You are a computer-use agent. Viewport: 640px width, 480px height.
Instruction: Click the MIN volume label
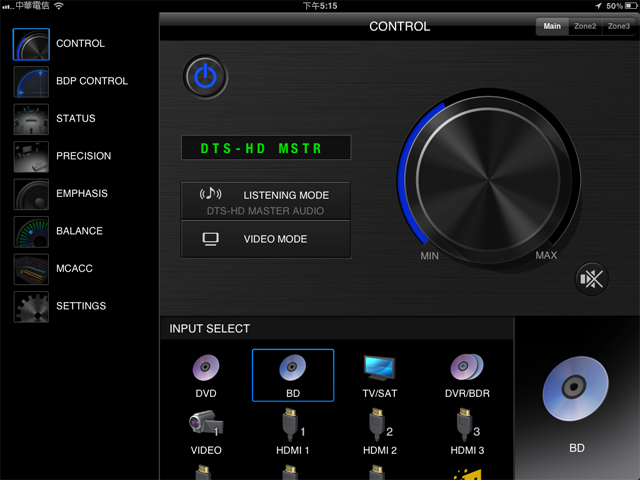[429, 256]
